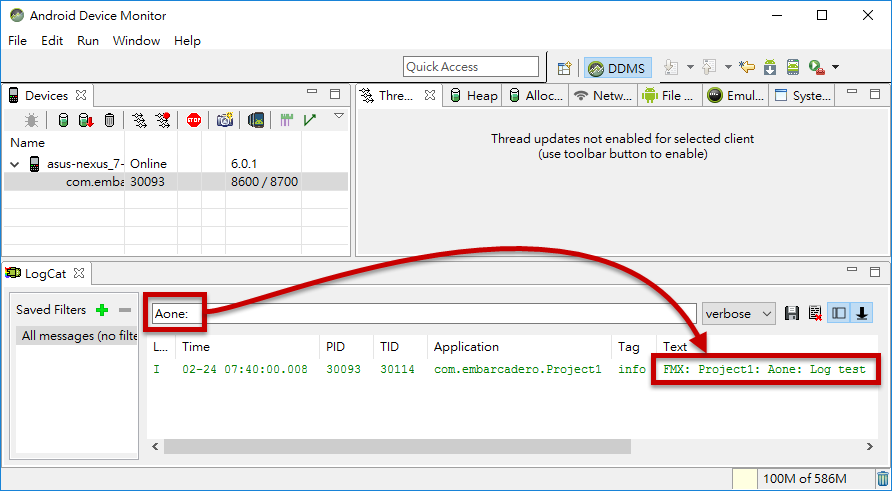The height and width of the screenshot is (491, 892).
Task: Switch to the Emulator Control tab
Action: tap(736, 96)
